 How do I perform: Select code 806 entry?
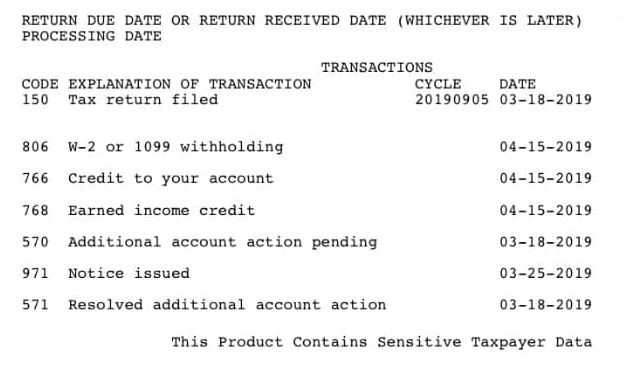click(x=35, y=147)
